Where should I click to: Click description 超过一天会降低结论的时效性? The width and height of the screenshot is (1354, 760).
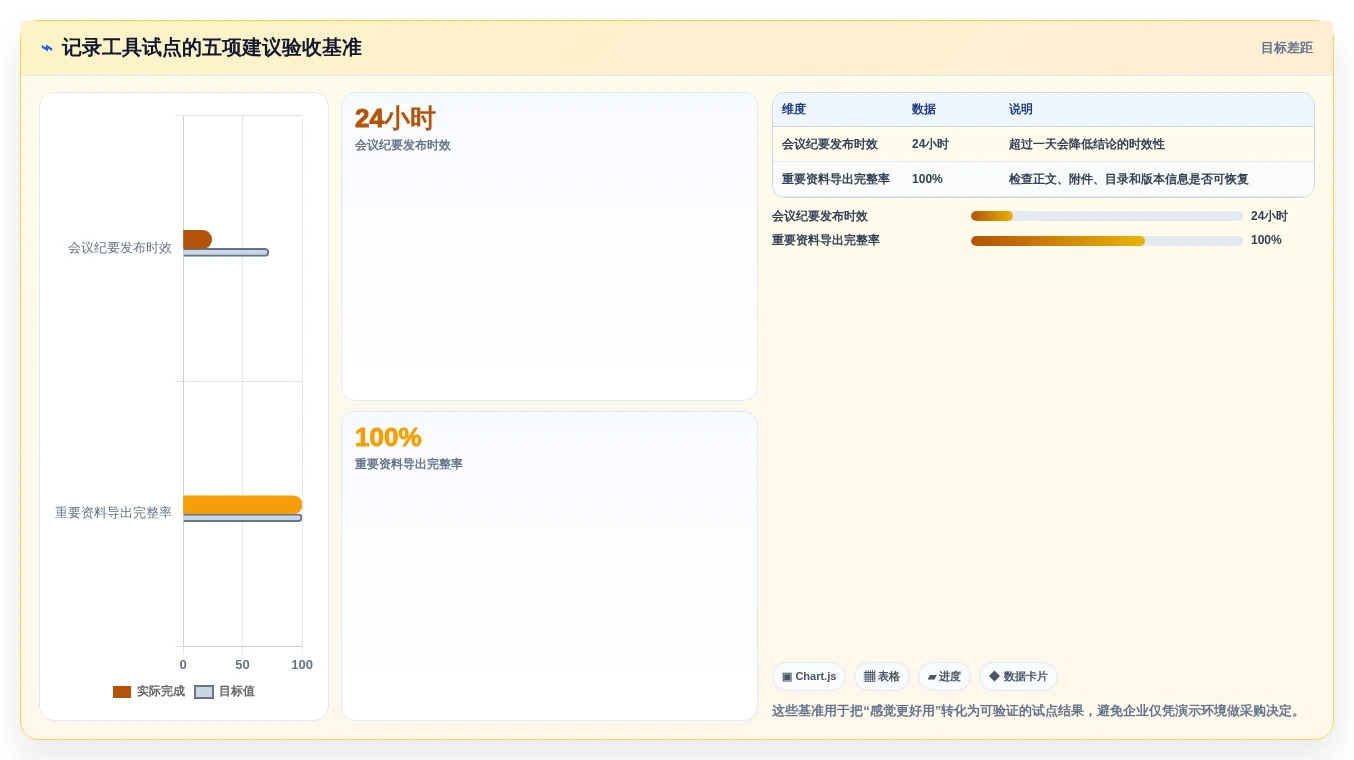1087,145
